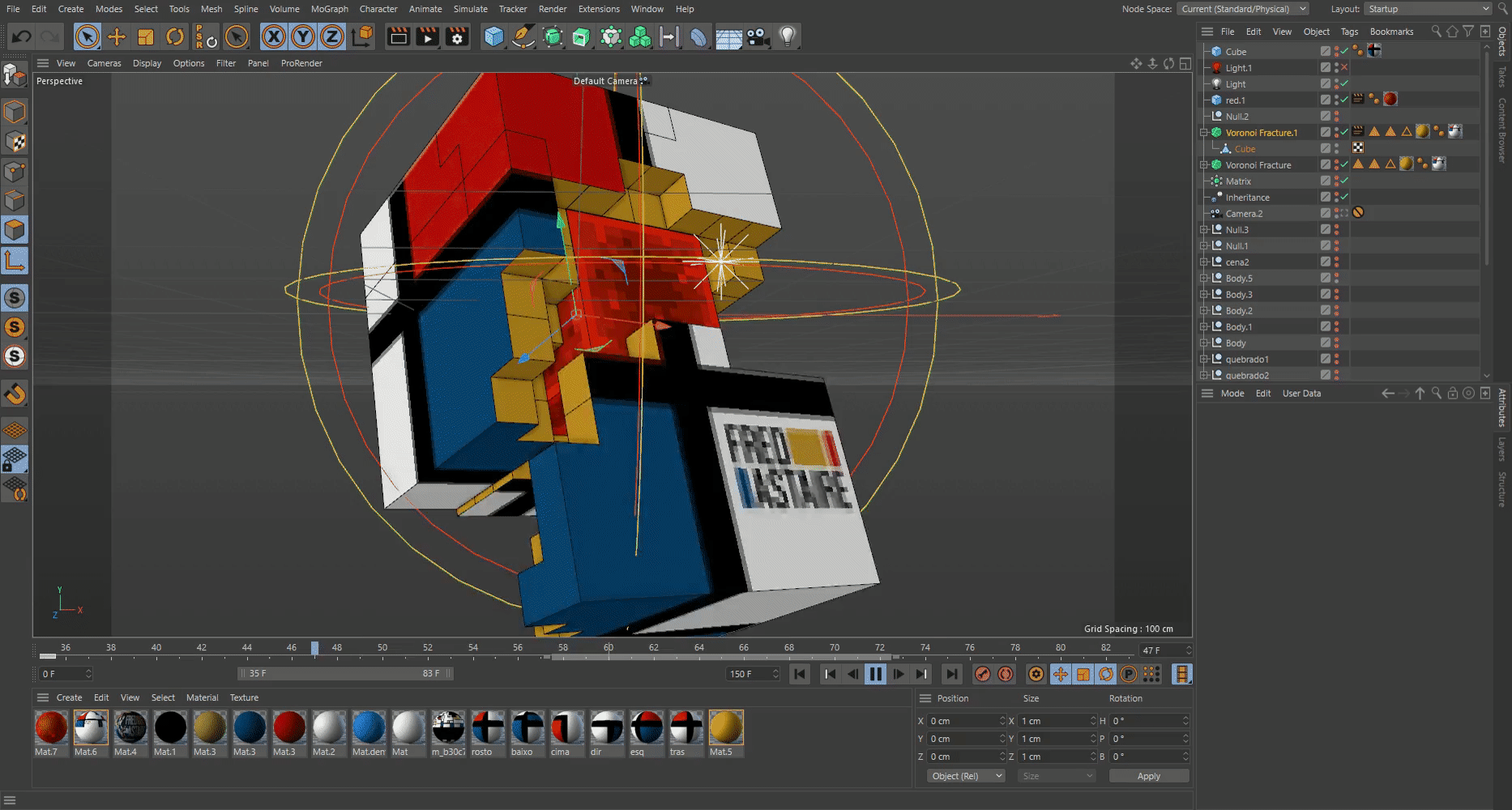The height and width of the screenshot is (810, 1512).
Task: Open the Object (Rel) coordinate dropdown
Action: (965, 776)
